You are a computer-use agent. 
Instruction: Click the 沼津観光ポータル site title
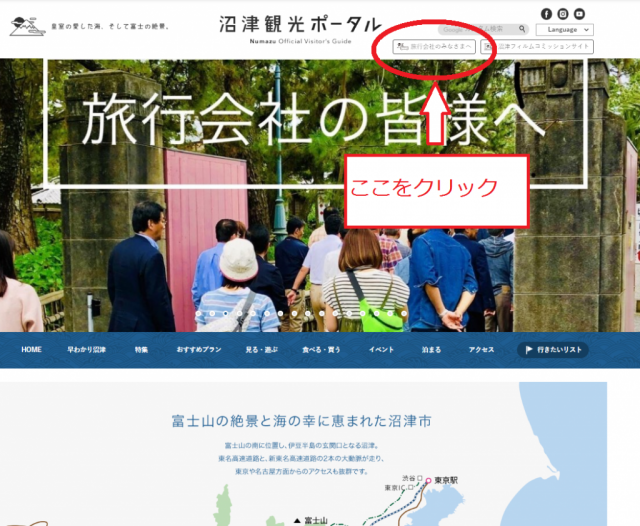point(300,24)
